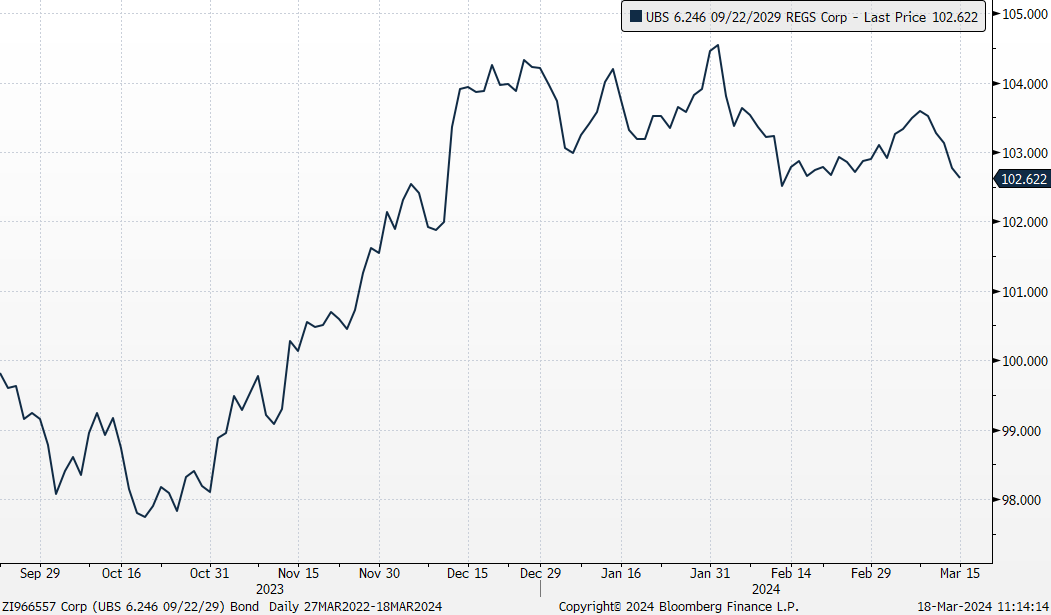Click the 102.000 y-axis label

tap(1024, 222)
